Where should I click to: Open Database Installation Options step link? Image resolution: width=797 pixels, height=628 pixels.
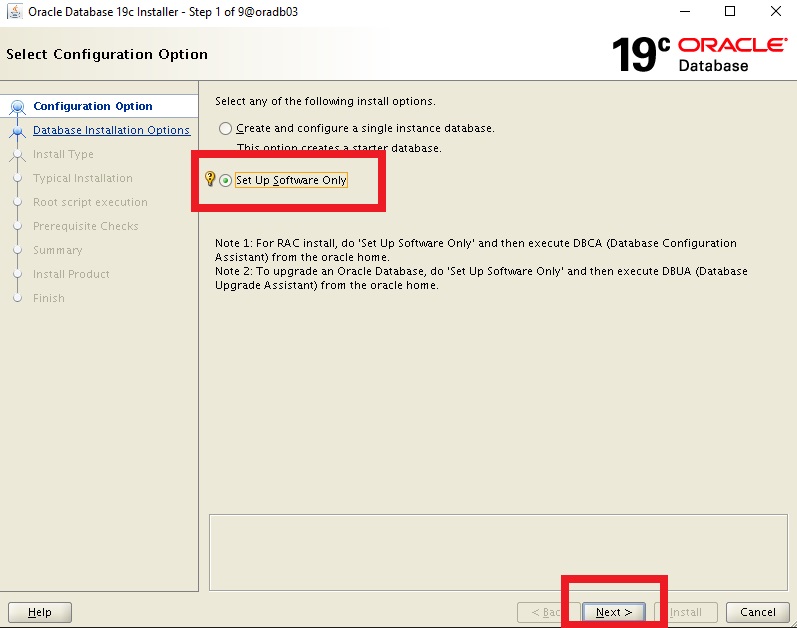click(x=111, y=130)
